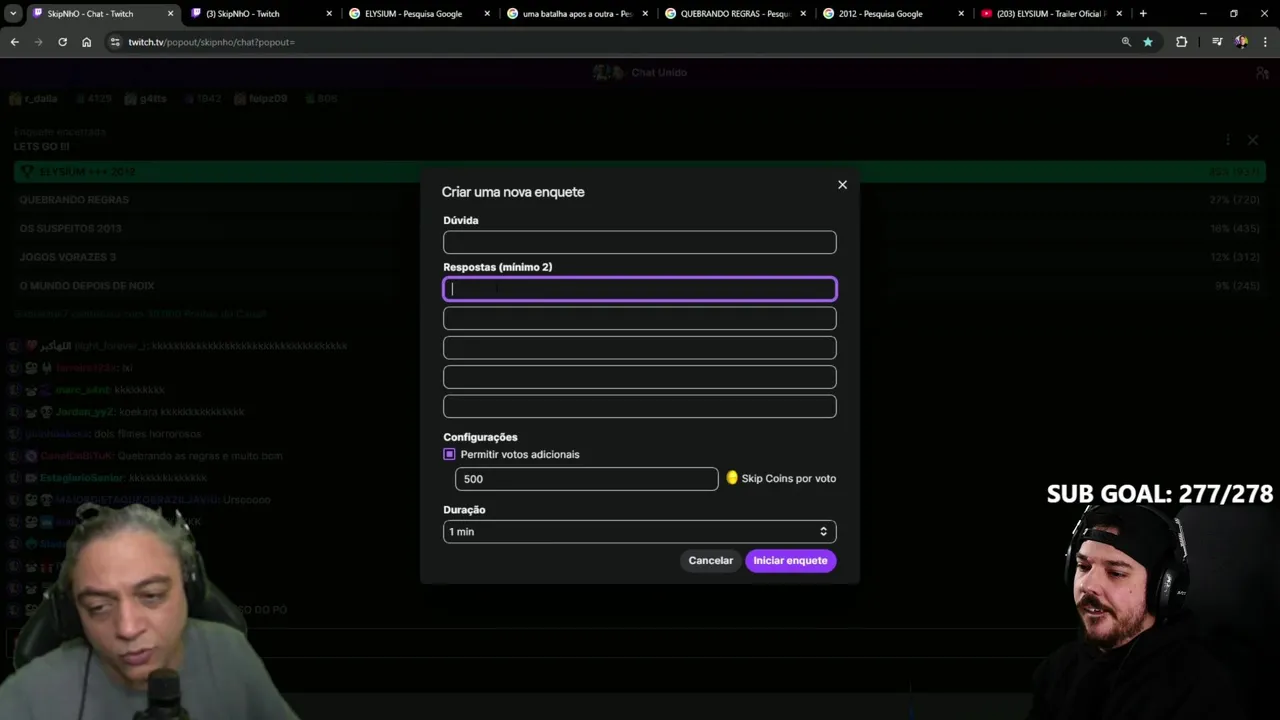Image resolution: width=1280 pixels, height=720 pixels.
Task: Toggle 'Permitir votos adicionais' checkbox
Action: coord(449,454)
